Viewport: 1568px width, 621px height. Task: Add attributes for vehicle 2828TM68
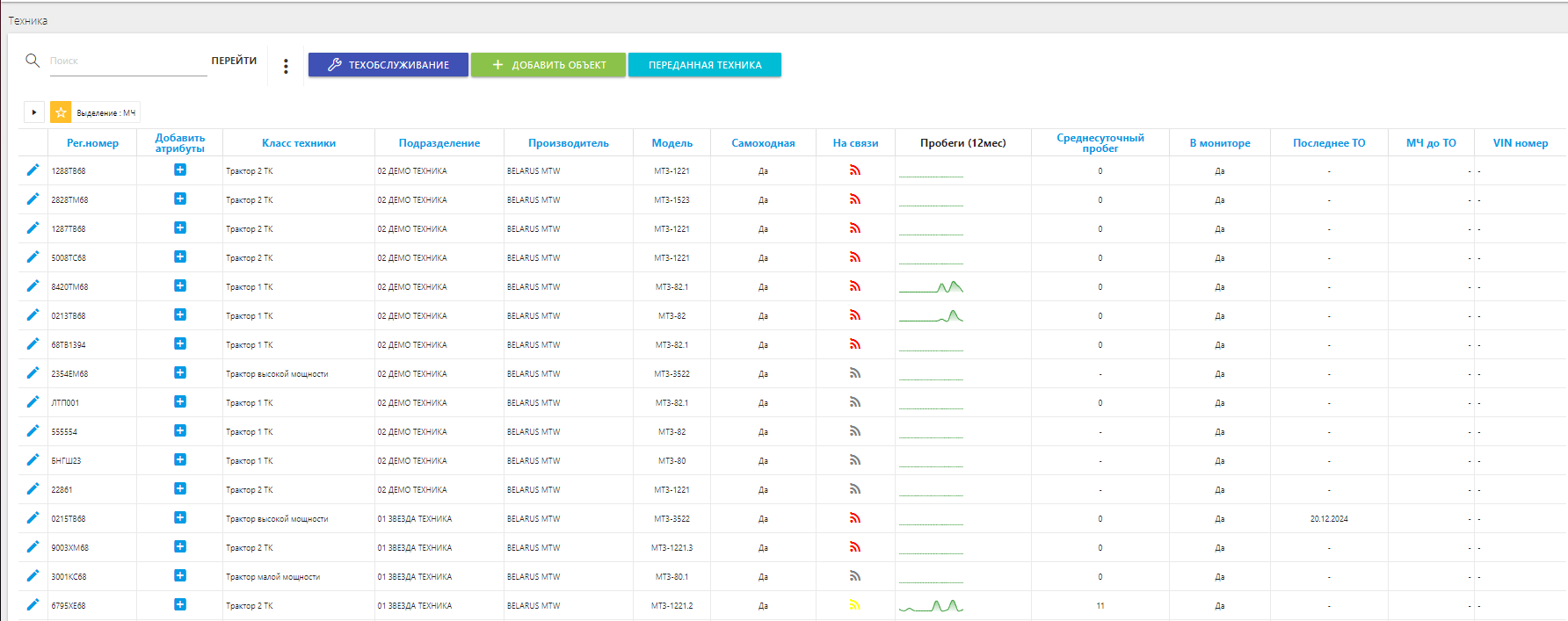click(180, 199)
